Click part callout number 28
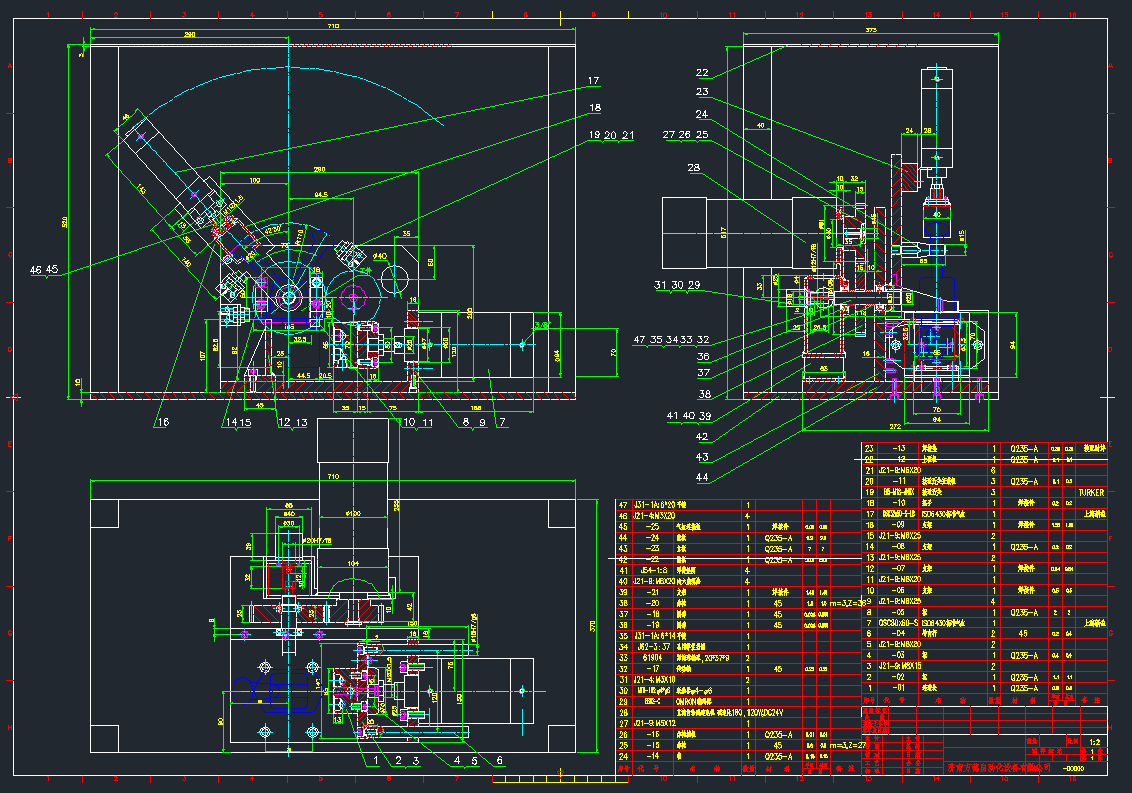The height and width of the screenshot is (793, 1132). [694, 168]
